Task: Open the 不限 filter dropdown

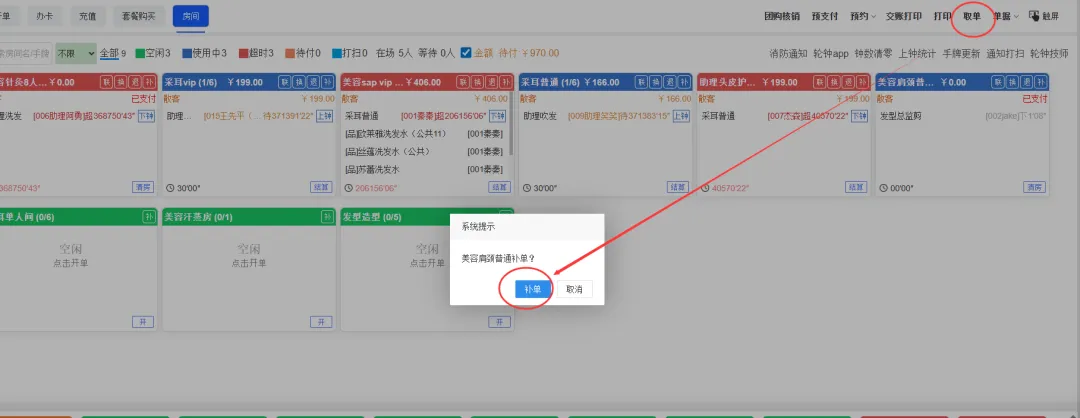Action: coord(76,53)
